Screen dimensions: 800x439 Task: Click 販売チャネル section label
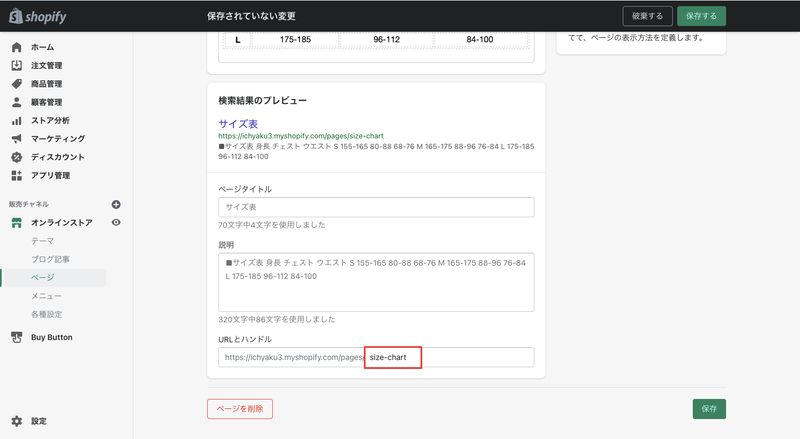tap(29, 204)
